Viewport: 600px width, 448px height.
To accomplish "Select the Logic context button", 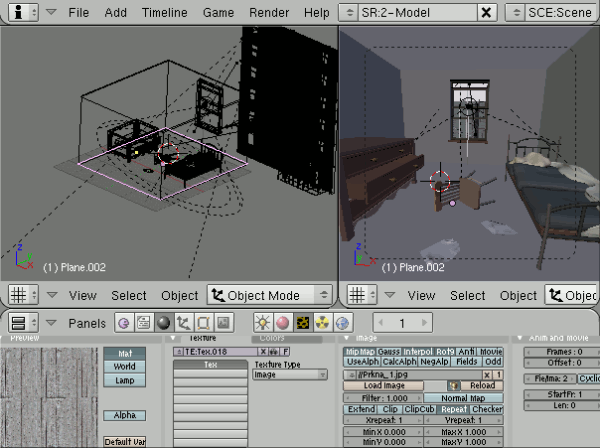I will click(x=124, y=323).
